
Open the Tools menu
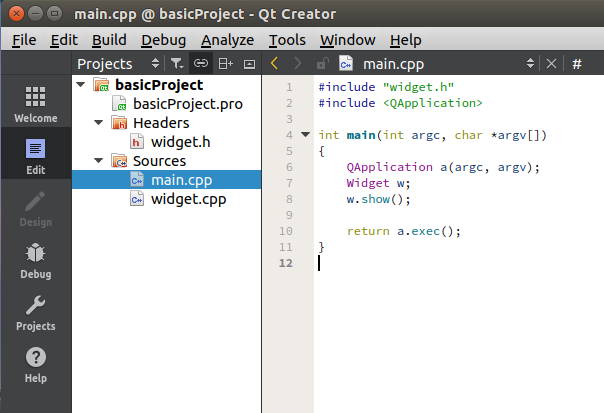[x=287, y=40]
